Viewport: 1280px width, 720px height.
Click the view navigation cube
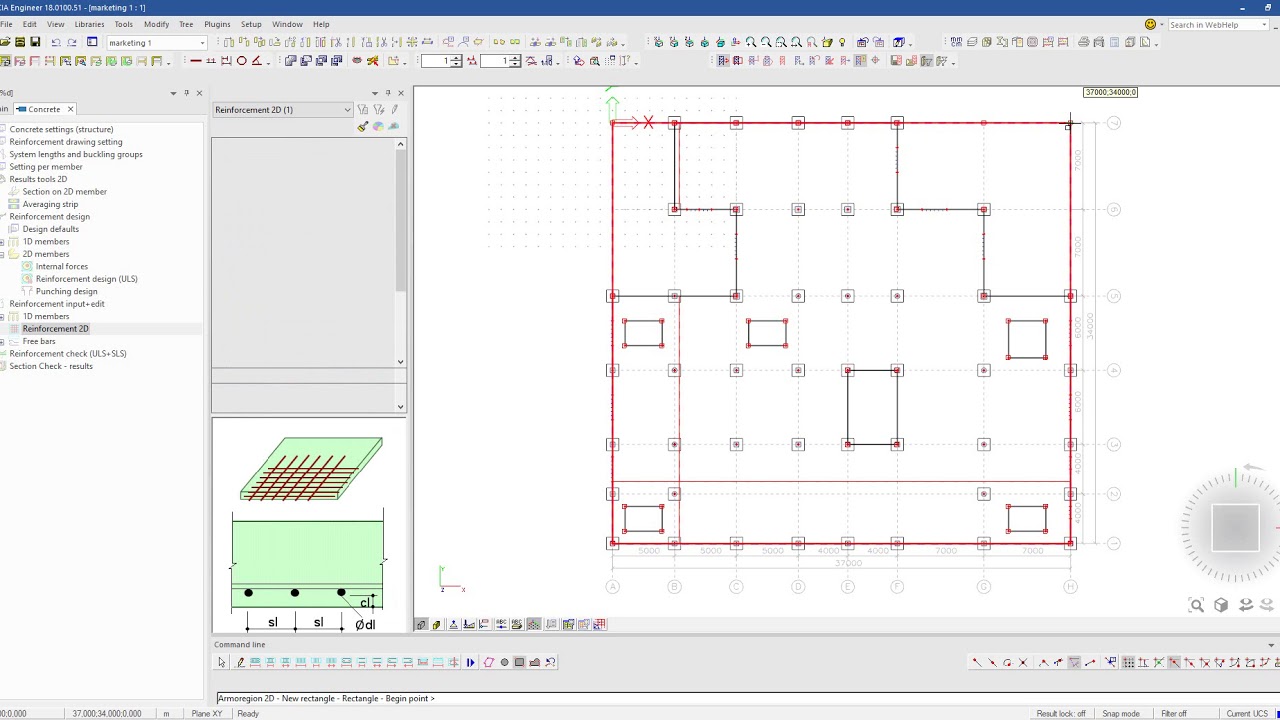pos(1235,527)
